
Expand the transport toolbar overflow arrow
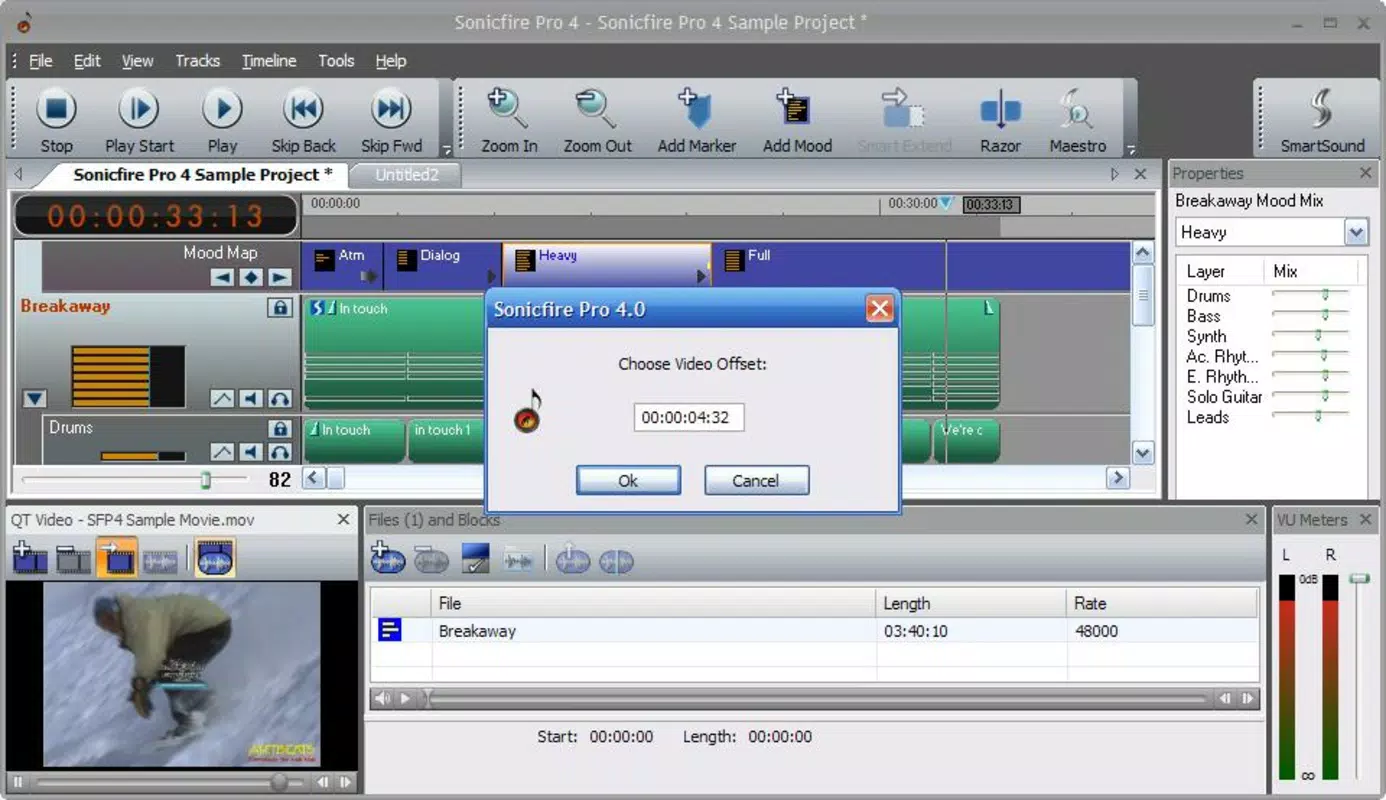[447, 150]
